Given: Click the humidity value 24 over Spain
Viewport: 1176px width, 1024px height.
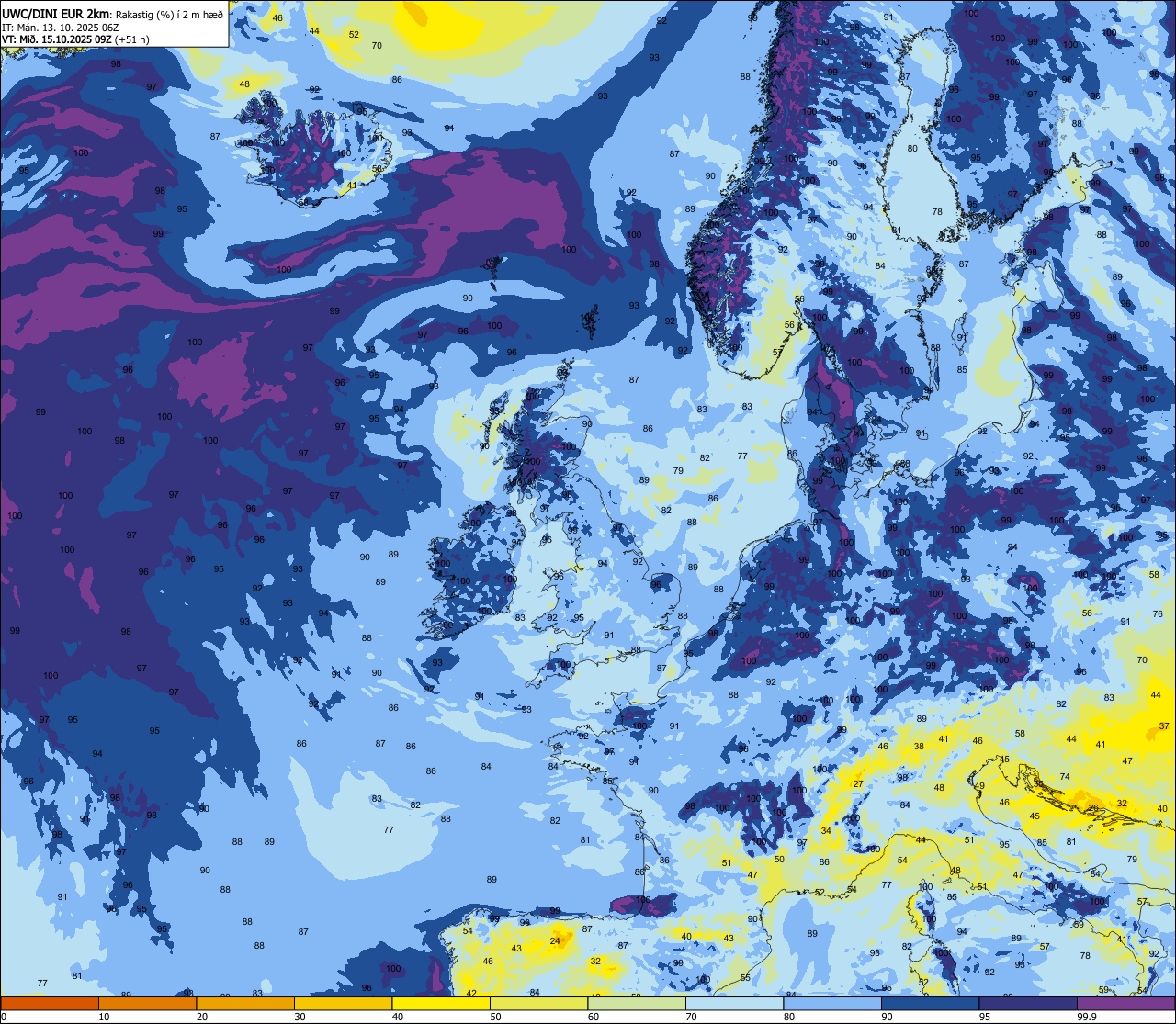Looking at the screenshot, I should (555, 941).
